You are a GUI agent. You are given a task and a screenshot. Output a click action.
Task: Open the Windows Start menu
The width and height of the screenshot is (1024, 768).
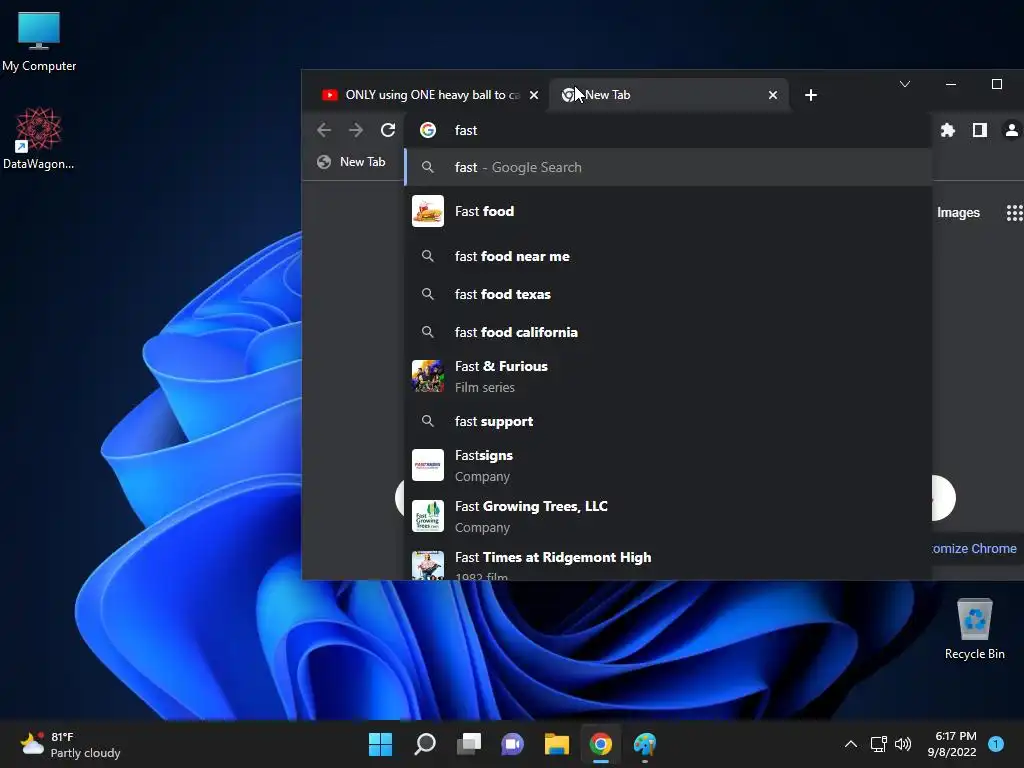click(x=380, y=744)
